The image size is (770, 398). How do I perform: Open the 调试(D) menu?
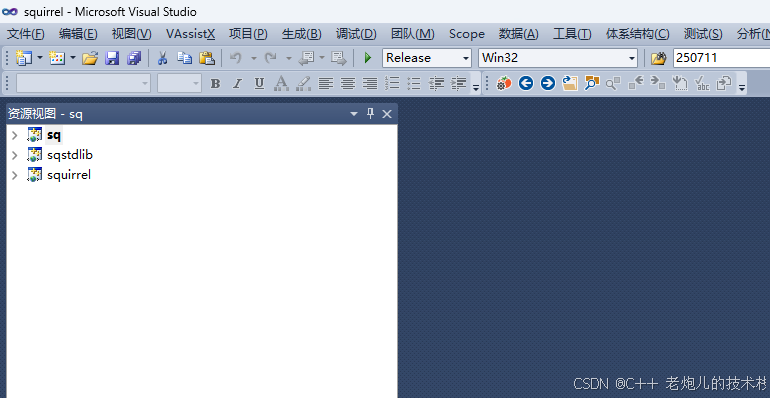[356, 34]
